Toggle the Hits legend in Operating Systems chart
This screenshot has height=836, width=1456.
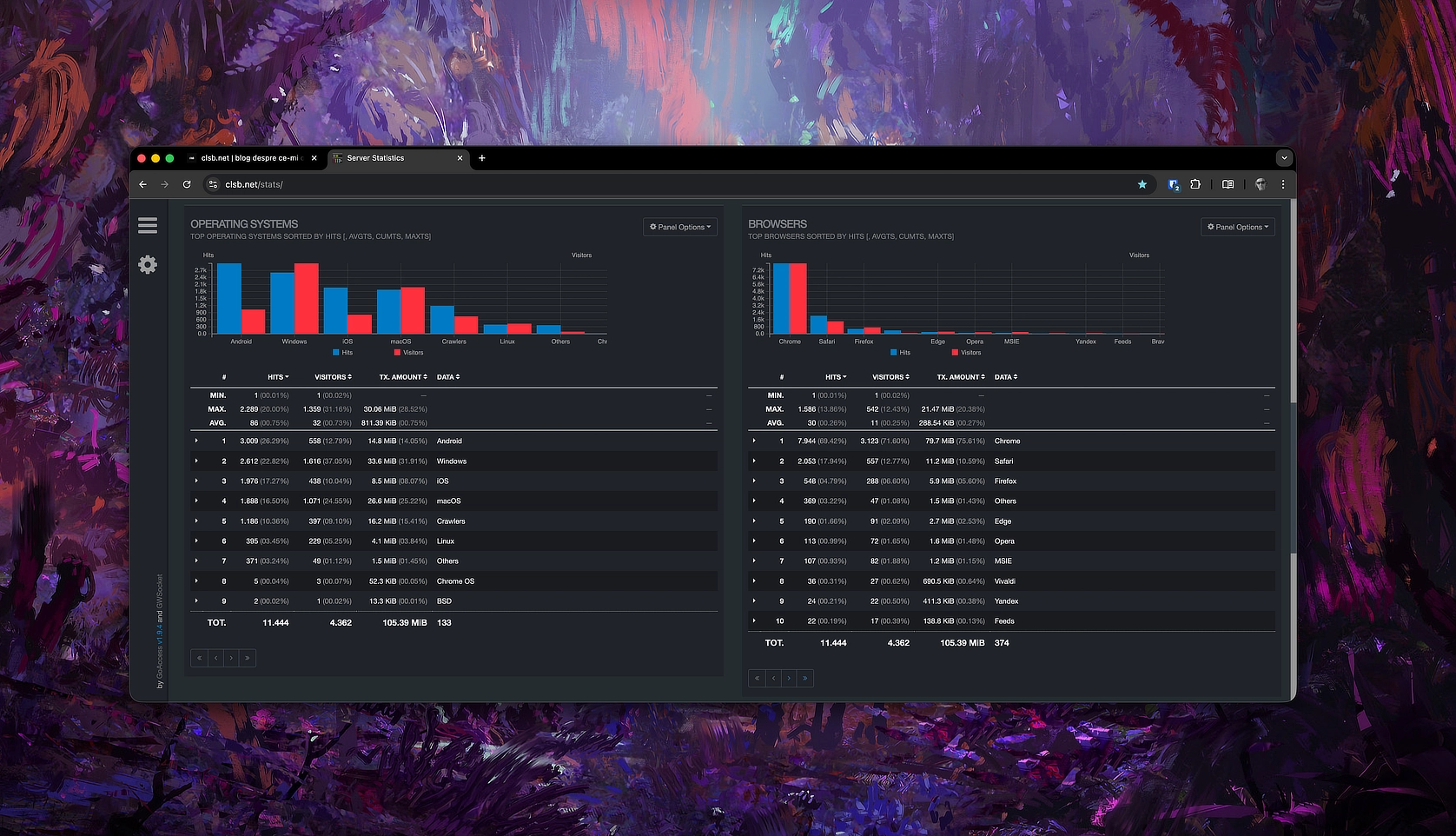(342, 353)
